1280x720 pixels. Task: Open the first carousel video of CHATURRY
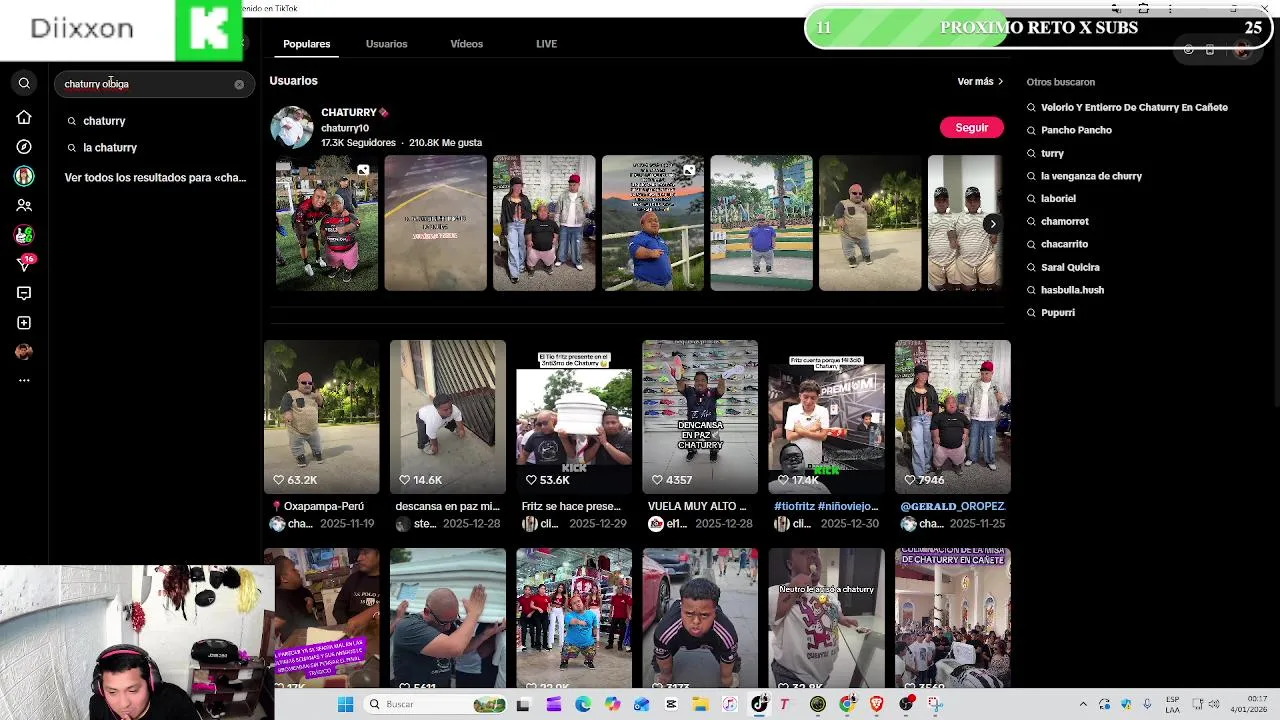[x=327, y=223]
